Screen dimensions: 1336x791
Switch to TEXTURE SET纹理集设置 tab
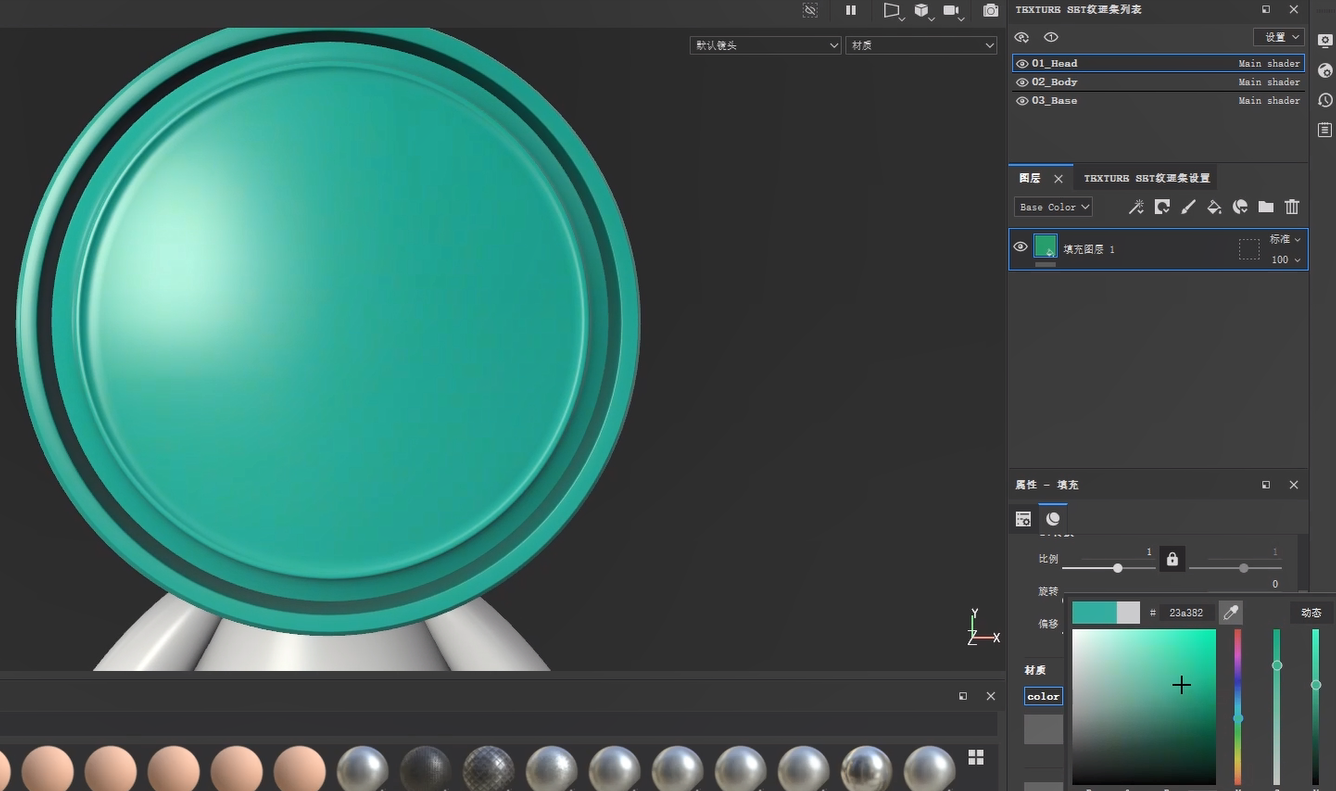[1146, 178]
